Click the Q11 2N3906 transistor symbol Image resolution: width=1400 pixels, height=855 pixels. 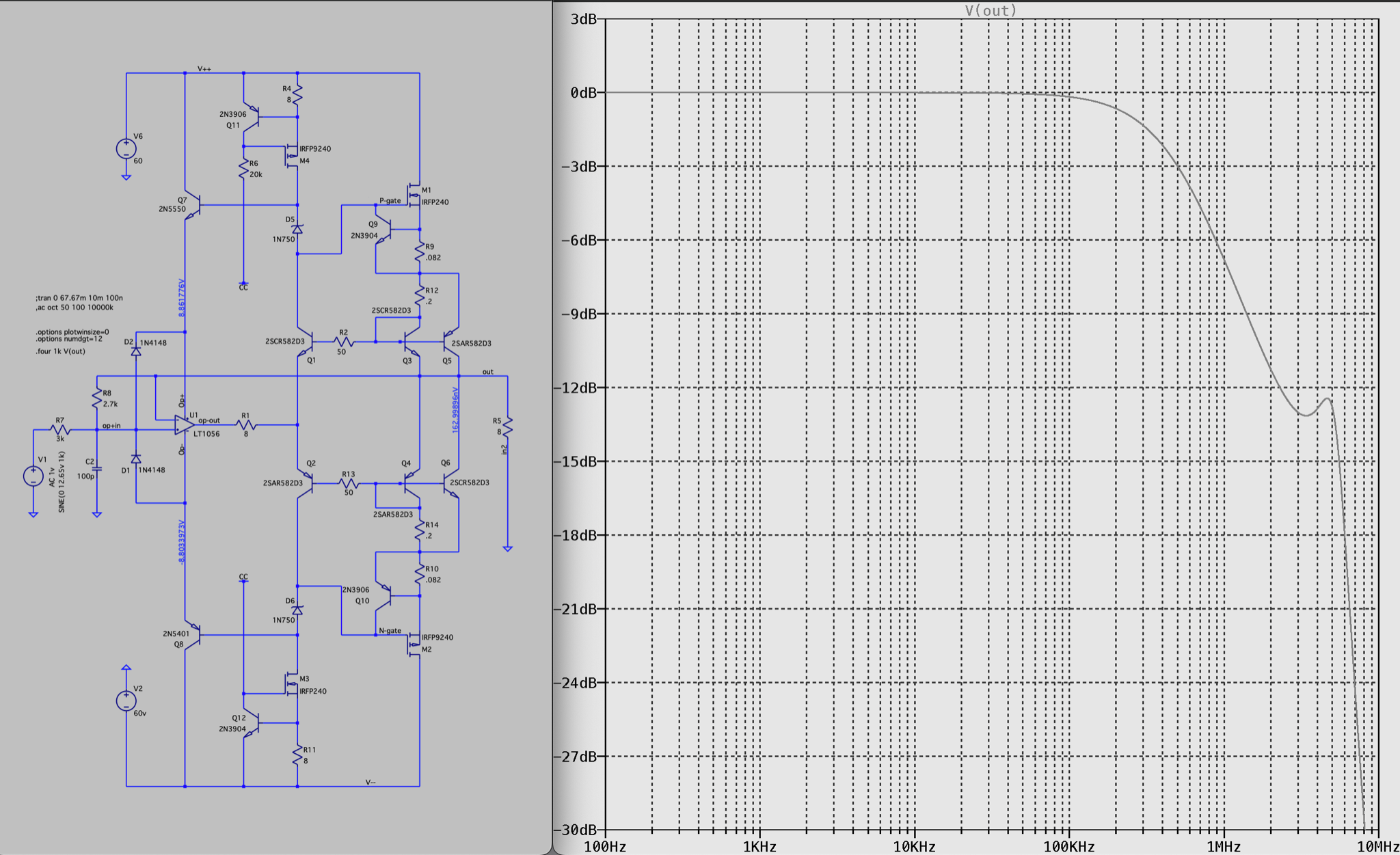tap(252, 116)
